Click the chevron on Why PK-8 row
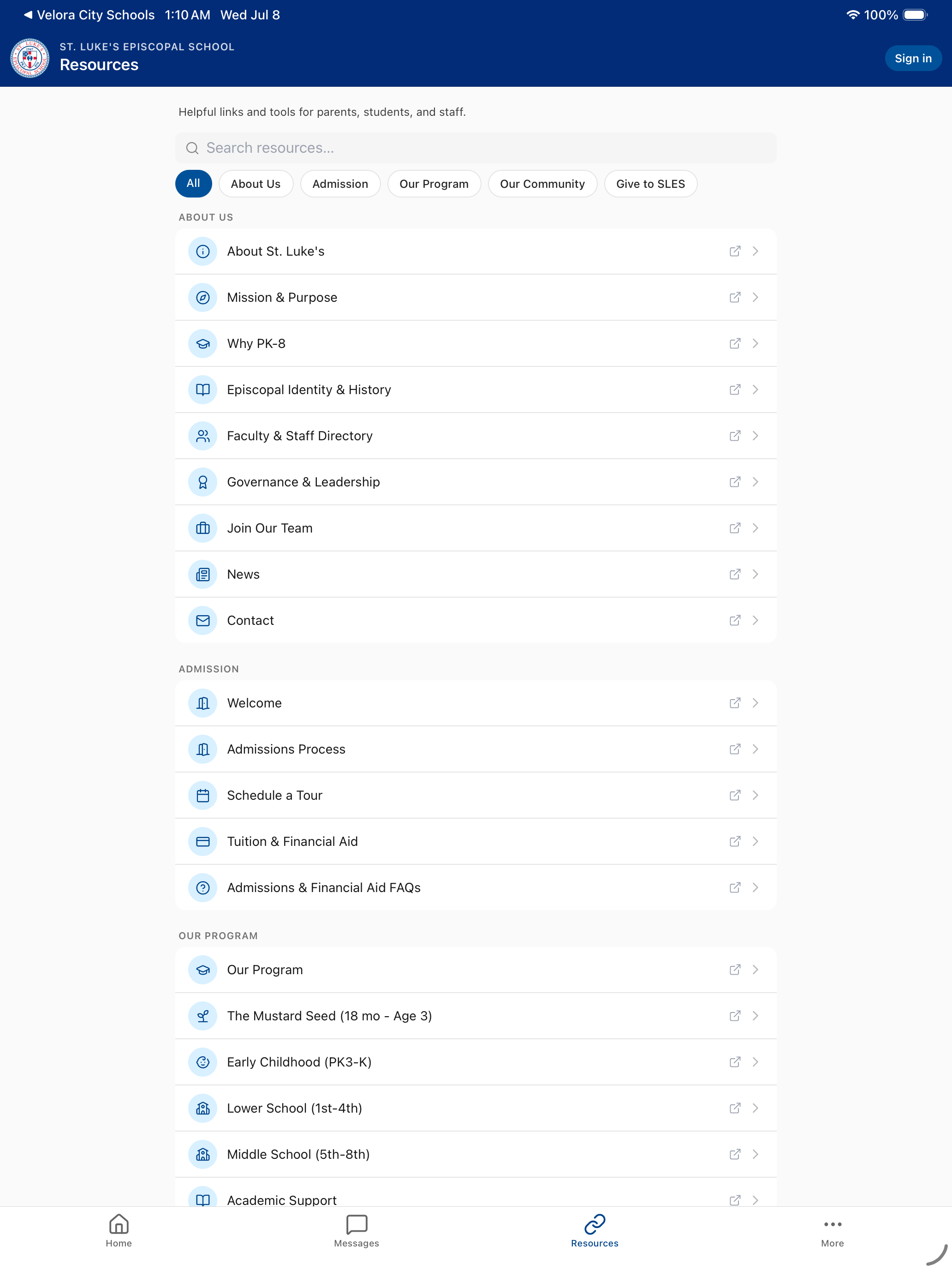The height and width of the screenshot is (1270, 952). (756, 343)
